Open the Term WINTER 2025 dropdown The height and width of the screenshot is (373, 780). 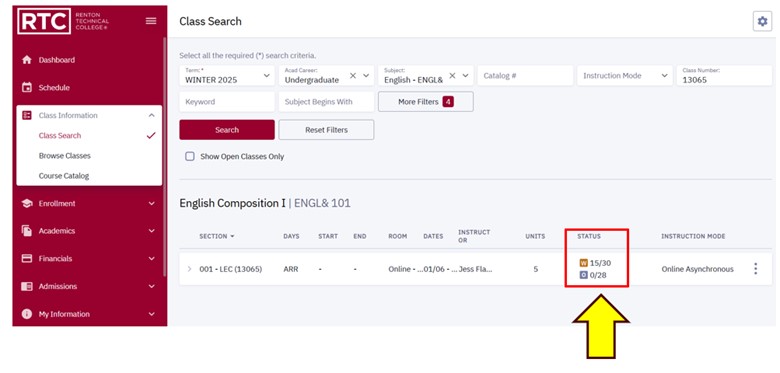click(x=227, y=76)
